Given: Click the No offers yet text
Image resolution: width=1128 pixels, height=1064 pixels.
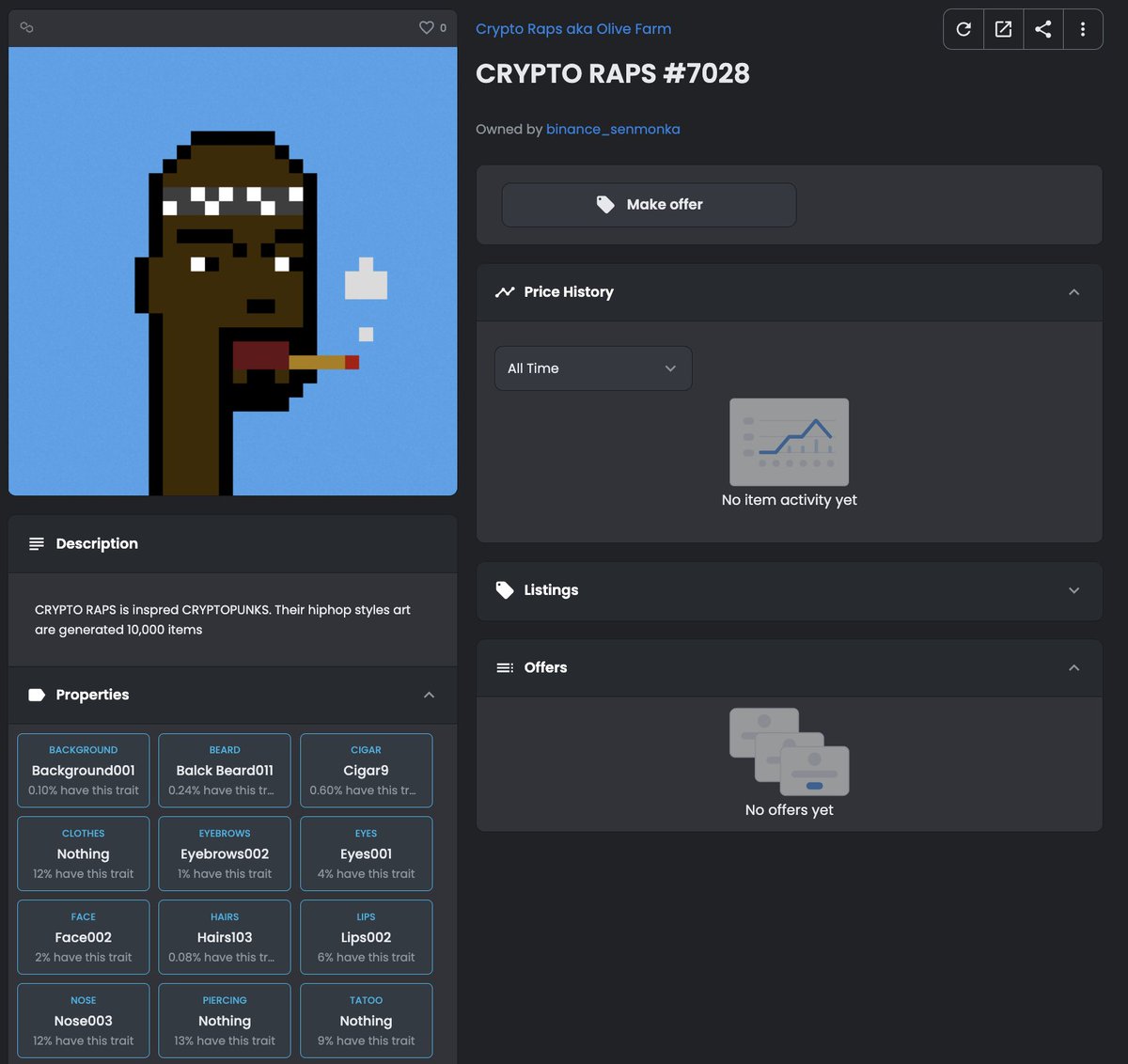Looking at the screenshot, I should pyautogui.click(x=790, y=810).
